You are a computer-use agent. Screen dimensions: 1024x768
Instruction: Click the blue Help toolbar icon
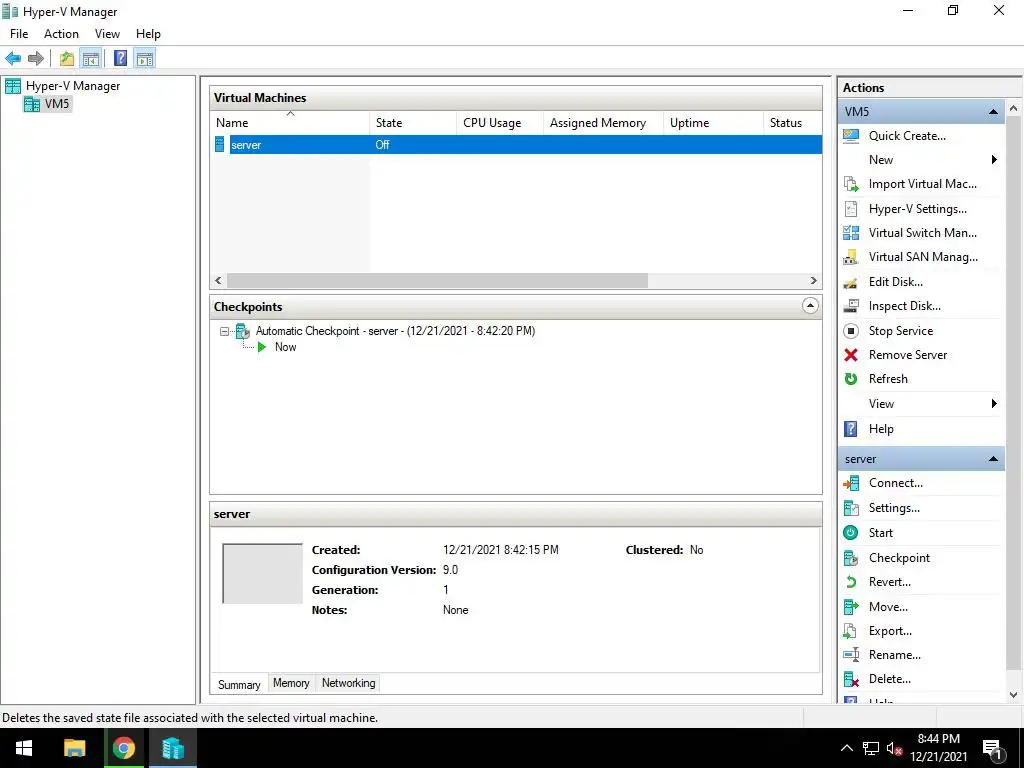pyautogui.click(x=120, y=59)
